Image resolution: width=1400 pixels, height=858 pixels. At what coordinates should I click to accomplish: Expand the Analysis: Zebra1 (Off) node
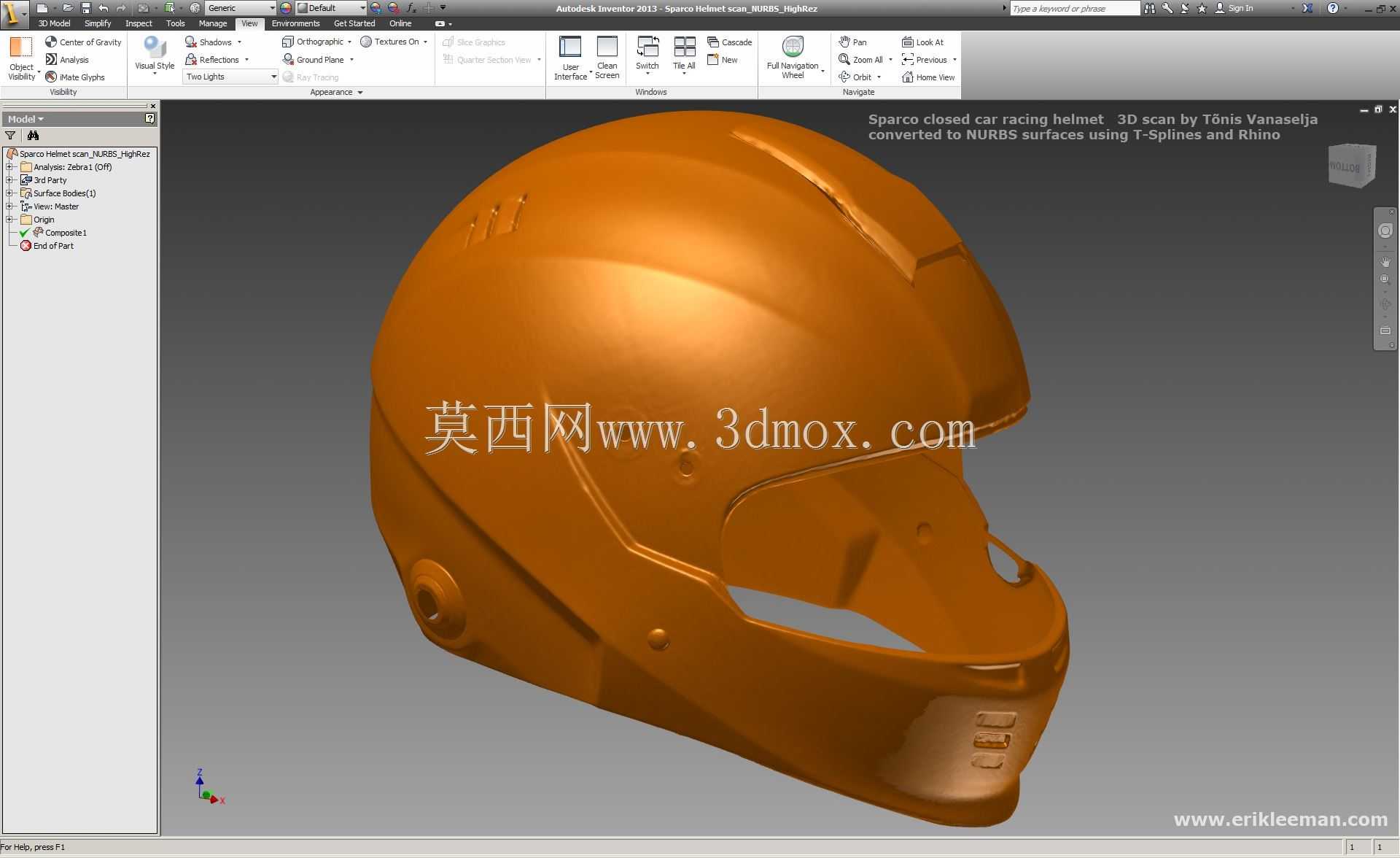[9, 167]
